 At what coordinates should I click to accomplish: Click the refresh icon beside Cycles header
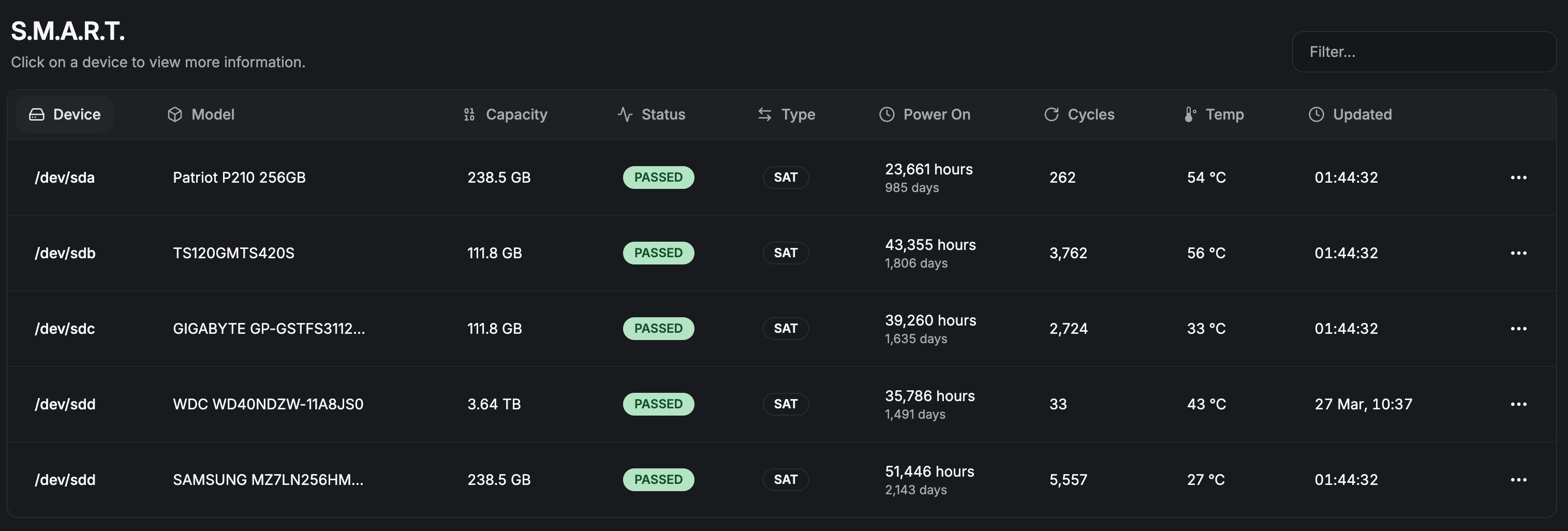click(1051, 114)
